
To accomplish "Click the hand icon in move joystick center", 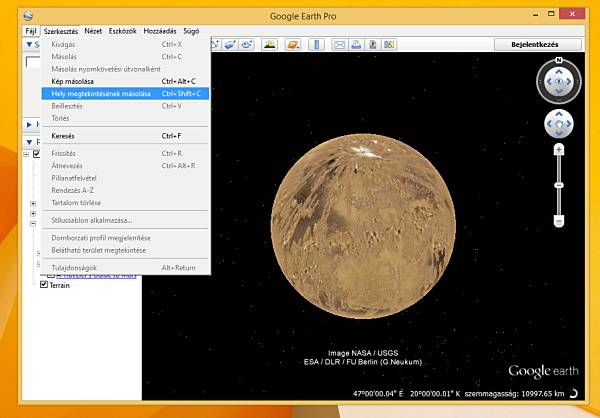I will click(x=559, y=124).
